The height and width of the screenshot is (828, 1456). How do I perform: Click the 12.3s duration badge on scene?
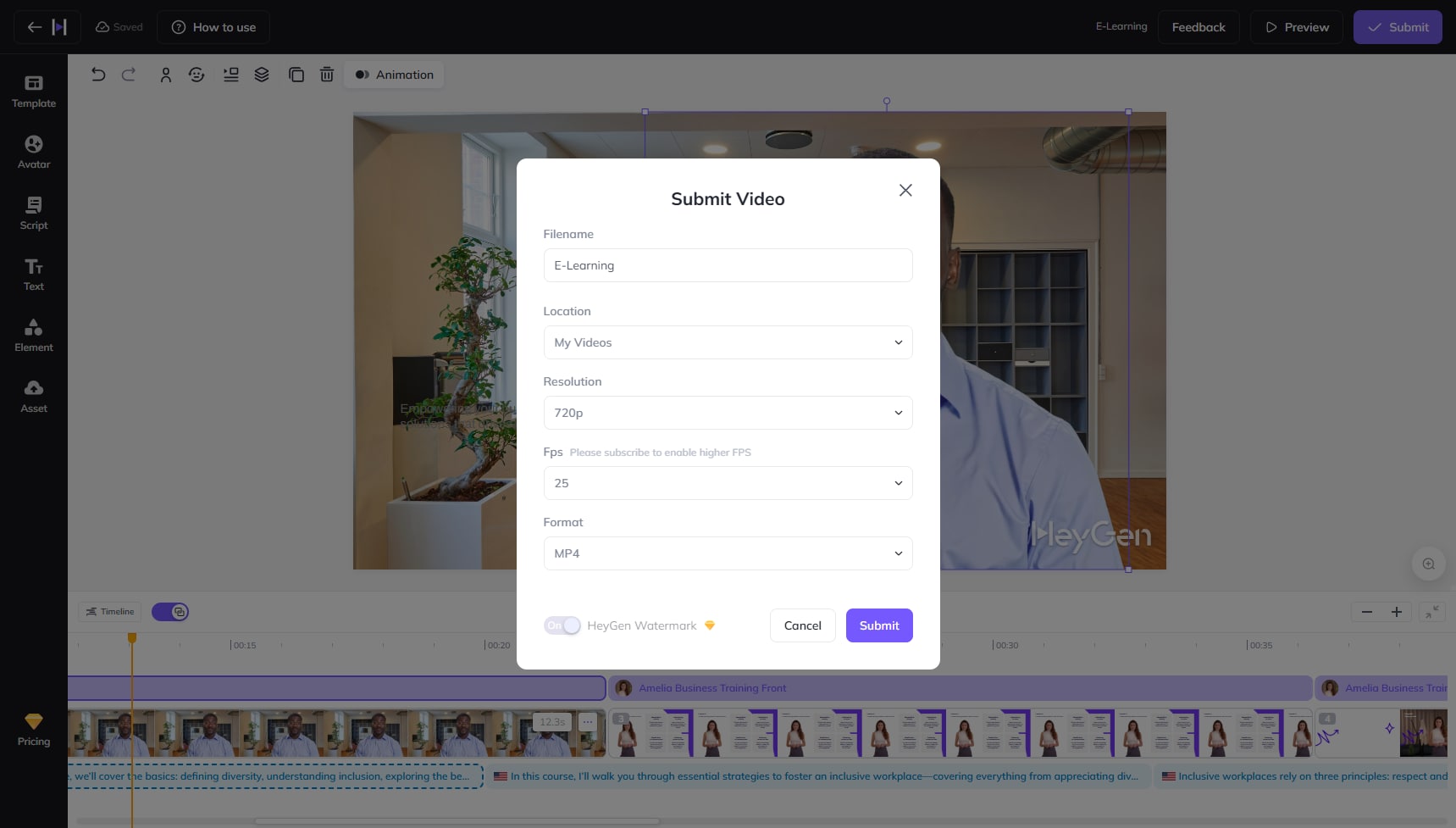tap(552, 722)
